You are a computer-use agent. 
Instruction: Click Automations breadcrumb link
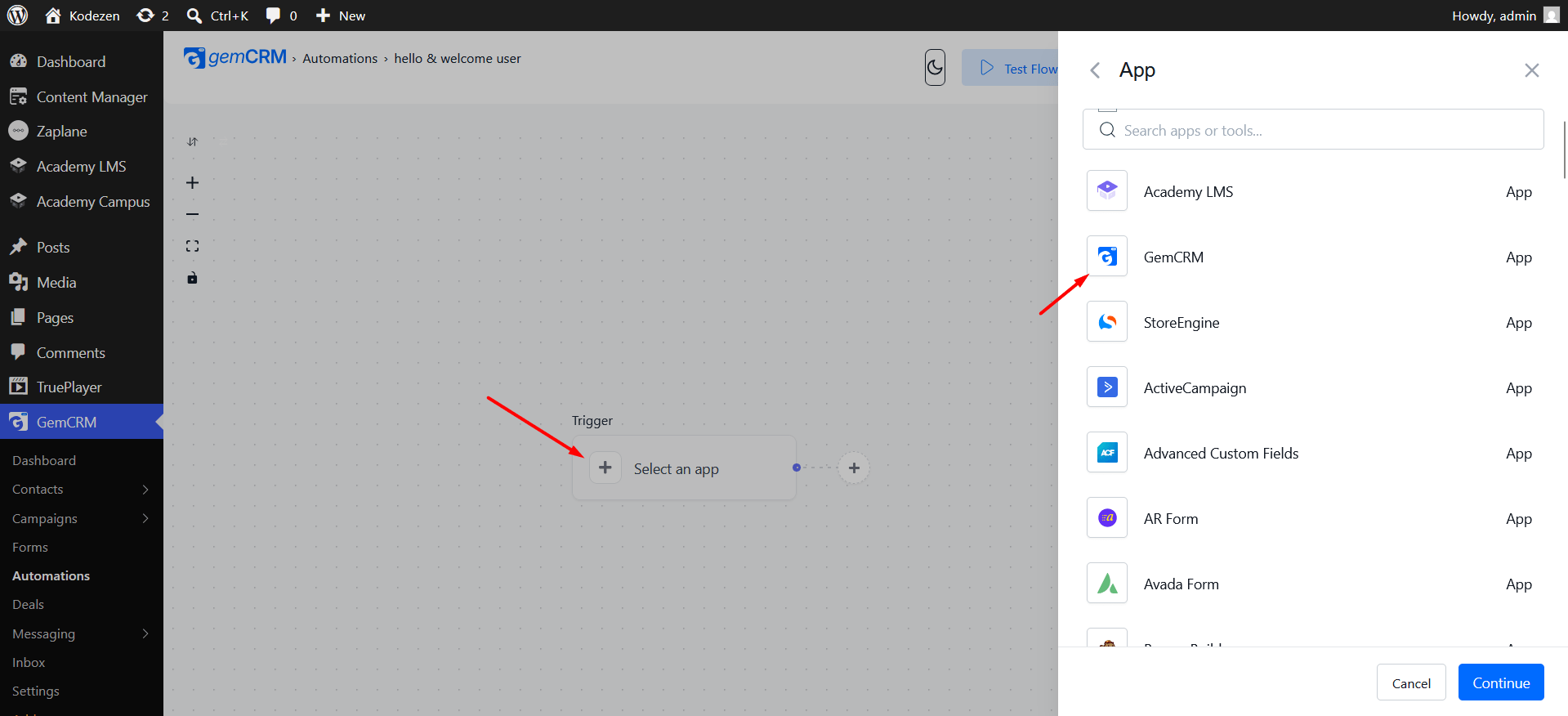click(340, 58)
